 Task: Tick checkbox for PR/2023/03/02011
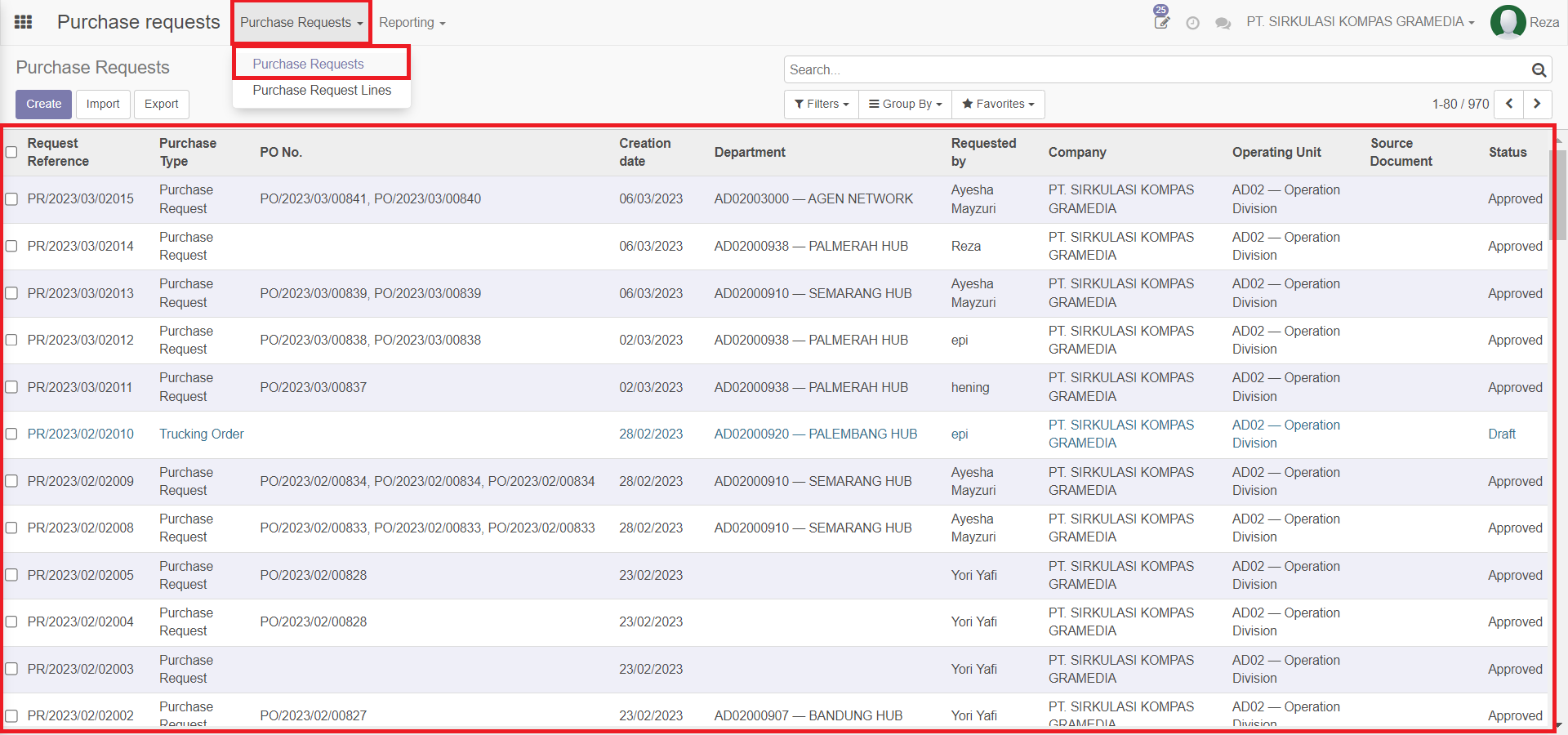pyautogui.click(x=11, y=387)
